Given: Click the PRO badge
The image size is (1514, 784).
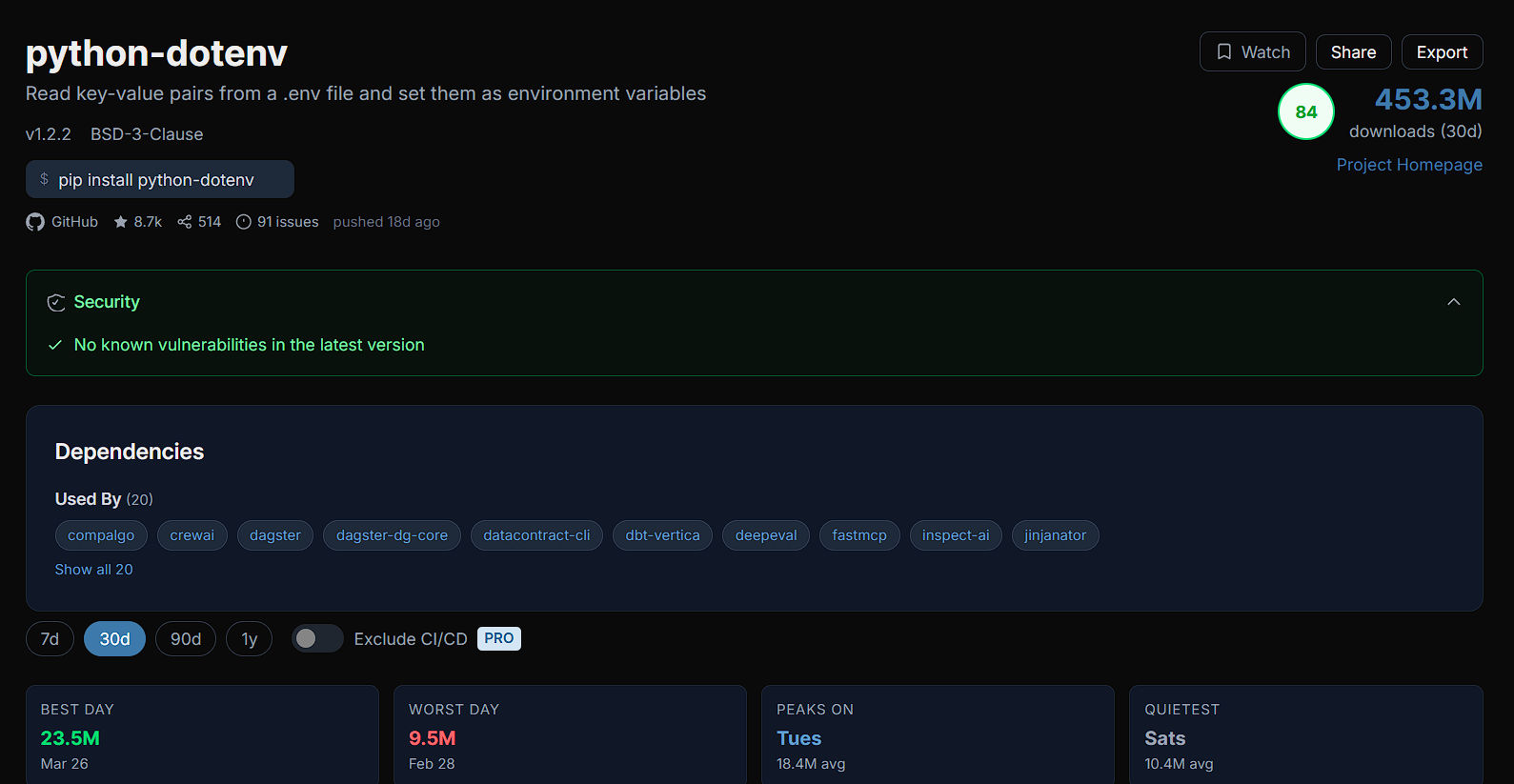Looking at the screenshot, I should click(x=499, y=638).
